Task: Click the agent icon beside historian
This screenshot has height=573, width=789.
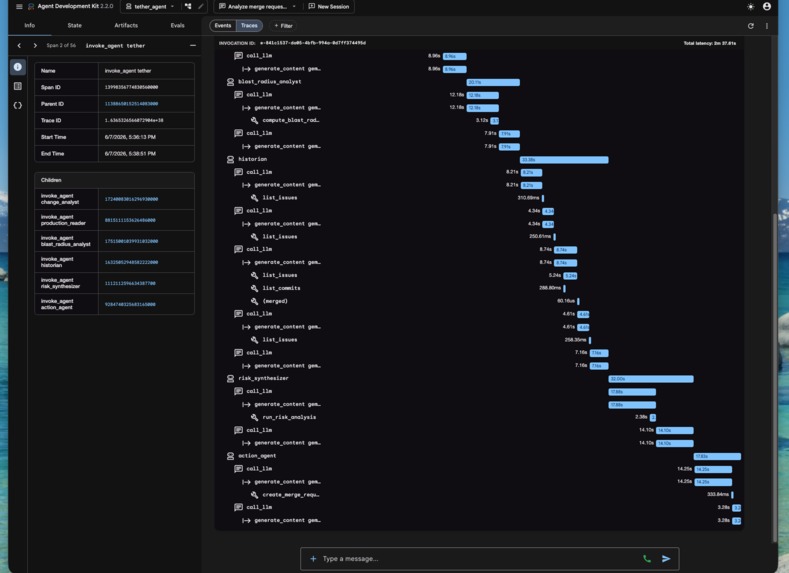Action: pos(230,159)
